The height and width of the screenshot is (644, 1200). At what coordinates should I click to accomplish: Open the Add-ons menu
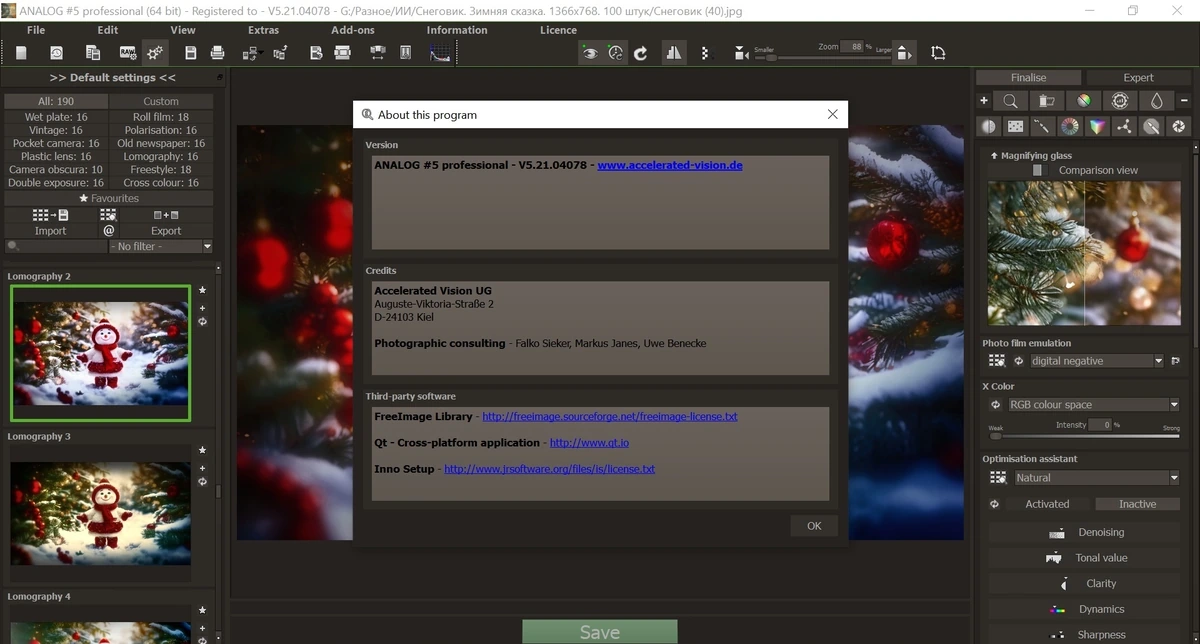pyautogui.click(x=353, y=30)
